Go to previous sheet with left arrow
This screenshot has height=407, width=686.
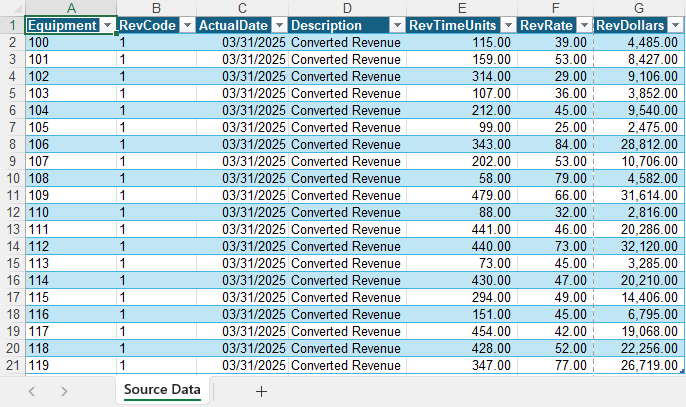pos(32,391)
